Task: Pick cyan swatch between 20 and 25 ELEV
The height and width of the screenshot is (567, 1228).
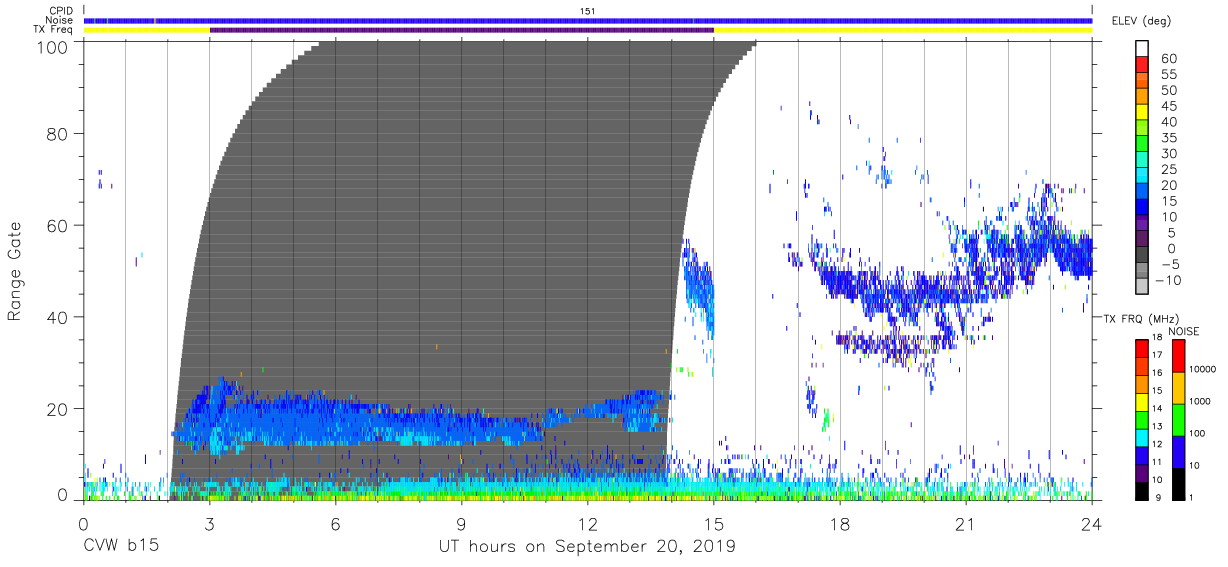Action: [x=1143, y=177]
